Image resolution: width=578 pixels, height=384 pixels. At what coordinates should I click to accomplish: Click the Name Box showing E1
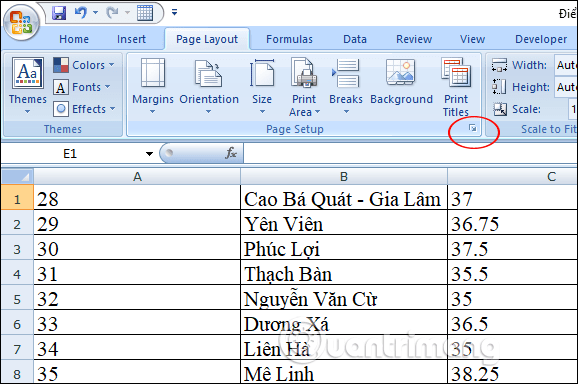[70, 153]
